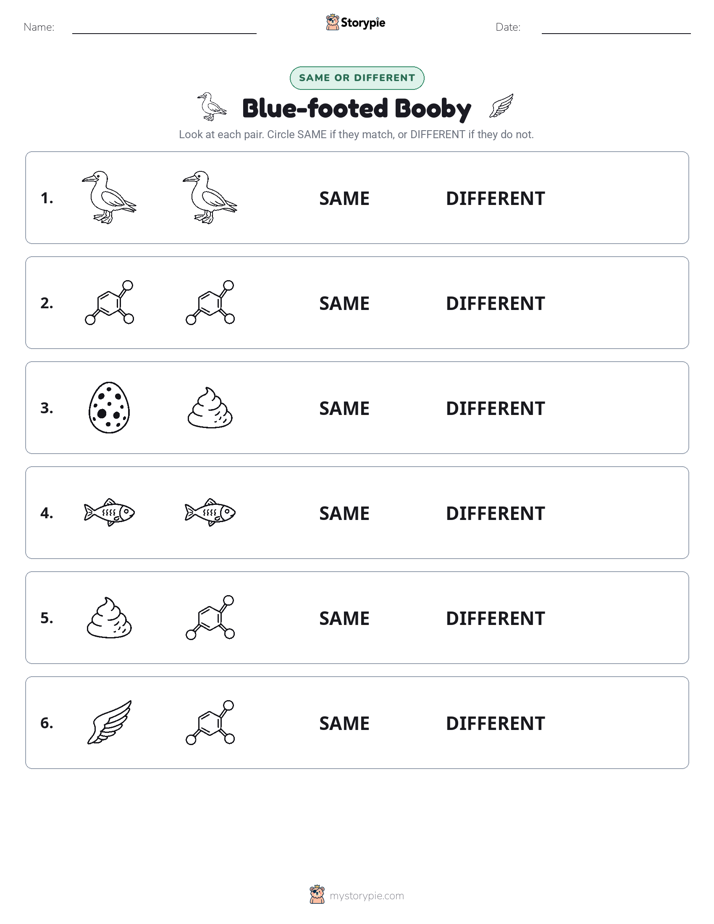Click the molecule icon in row 5
This screenshot has height=924, width=714.
click(210, 618)
